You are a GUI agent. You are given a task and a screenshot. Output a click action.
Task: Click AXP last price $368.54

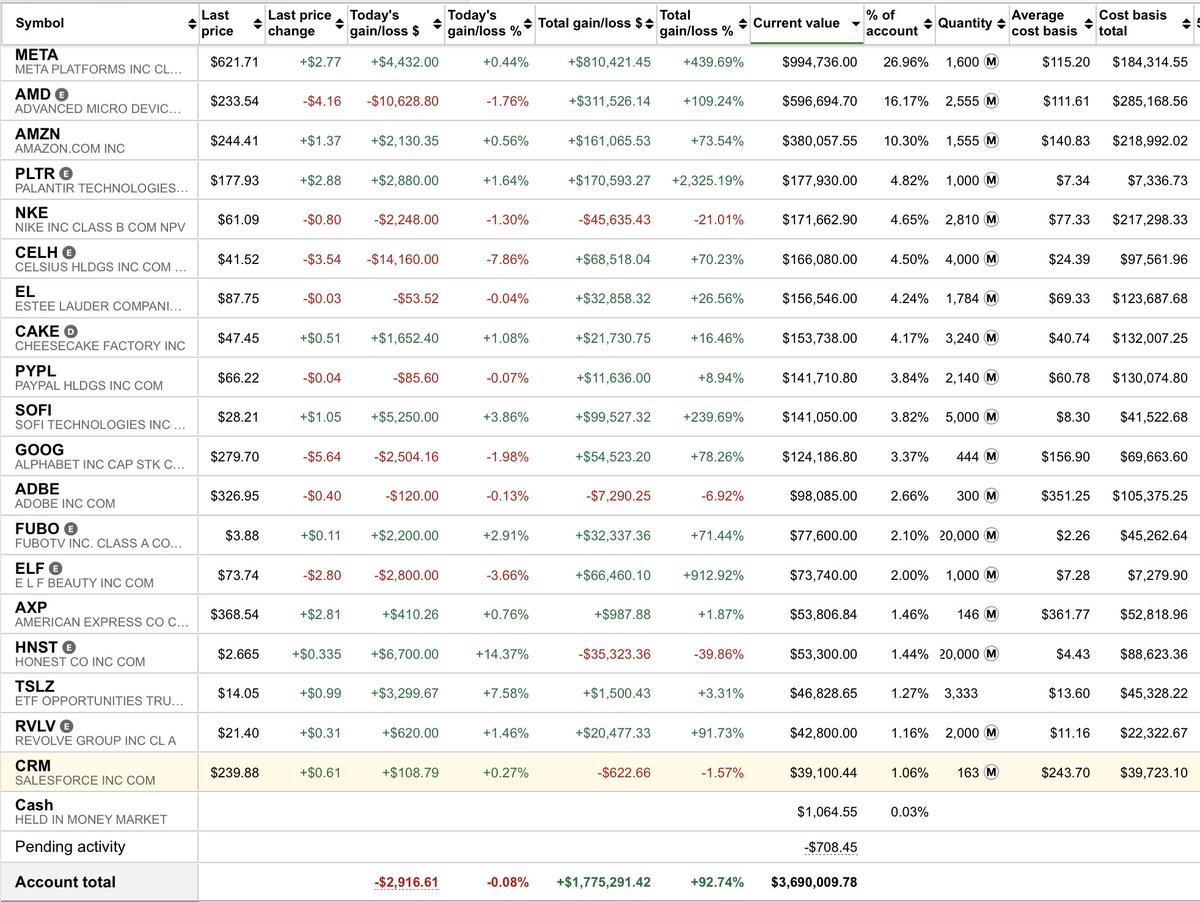pyautogui.click(x=235, y=615)
